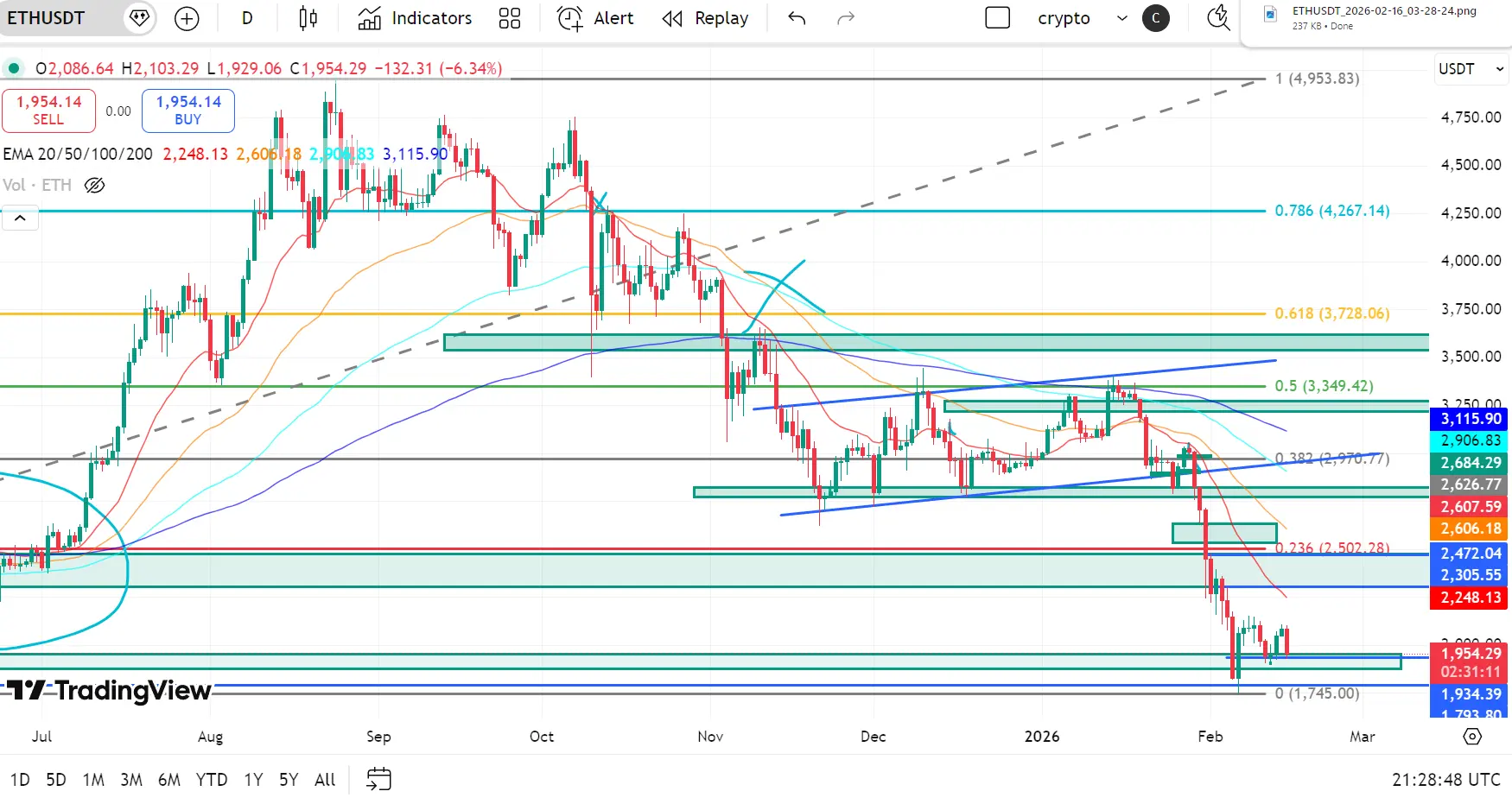Click the 1,954.14 BUY button
1512x804 pixels.
tap(188, 111)
